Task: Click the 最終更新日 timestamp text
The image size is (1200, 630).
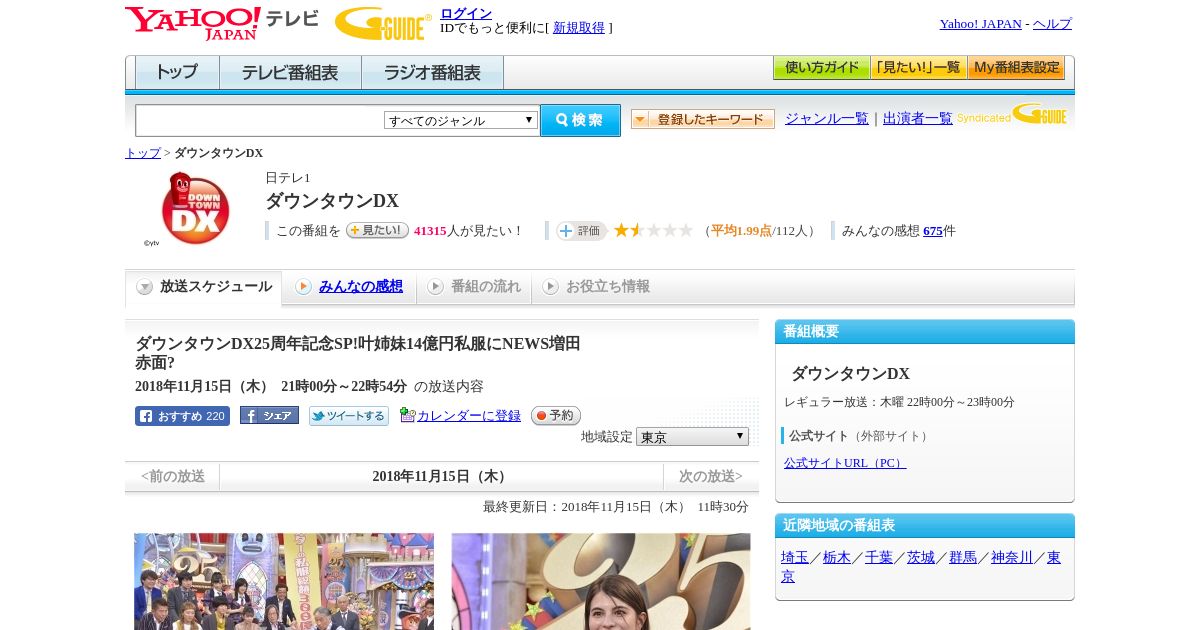Action: click(616, 507)
